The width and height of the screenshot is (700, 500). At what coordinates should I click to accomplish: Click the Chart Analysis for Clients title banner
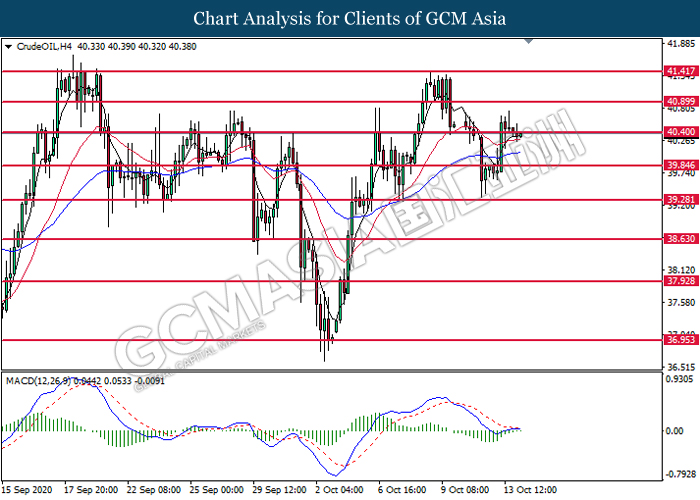(x=350, y=18)
